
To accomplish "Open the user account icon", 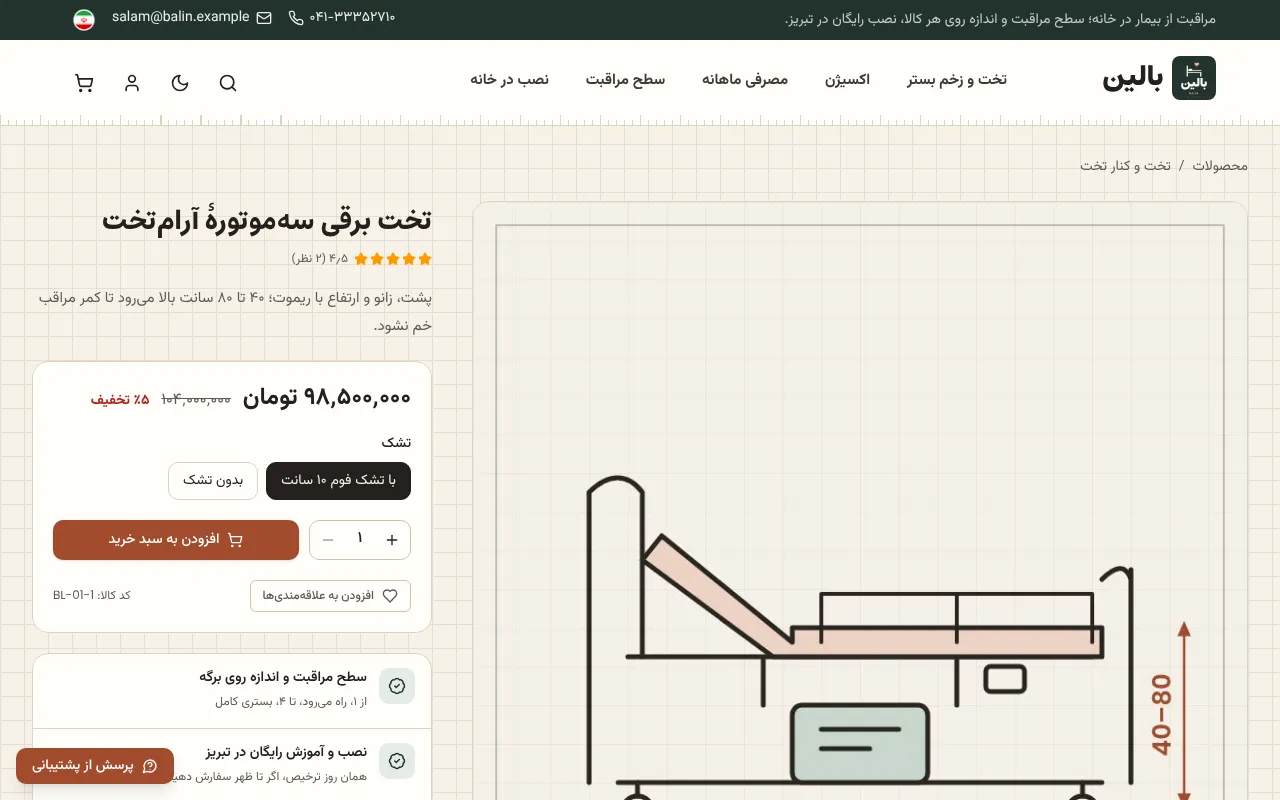I will pyautogui.click(x=132, y=83).
